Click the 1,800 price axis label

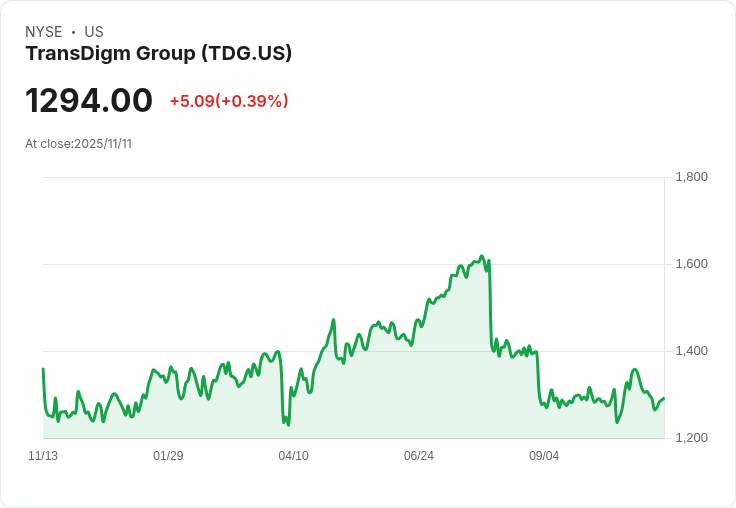tap(691, 177)
